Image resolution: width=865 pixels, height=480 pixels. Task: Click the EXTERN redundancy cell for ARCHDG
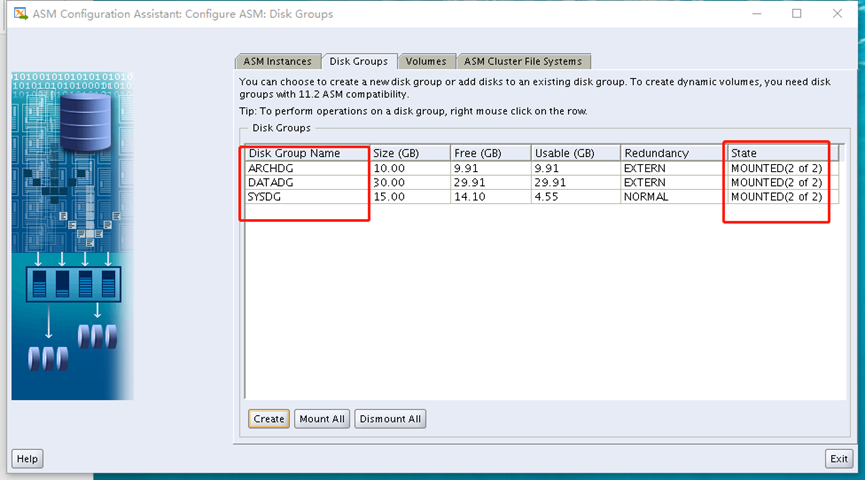coord(674,168)
